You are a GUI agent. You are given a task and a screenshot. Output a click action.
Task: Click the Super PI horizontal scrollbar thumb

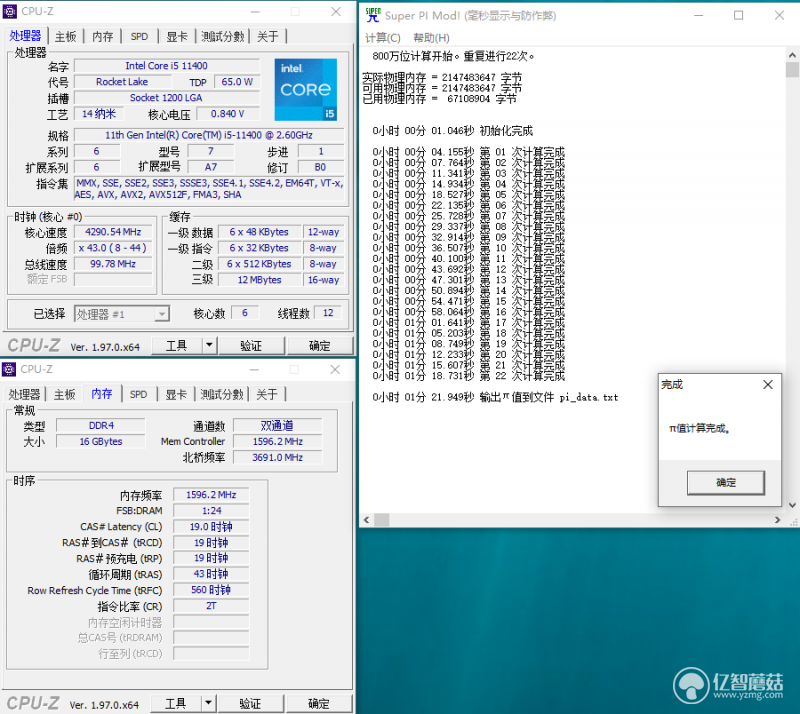tap(382, 520)
